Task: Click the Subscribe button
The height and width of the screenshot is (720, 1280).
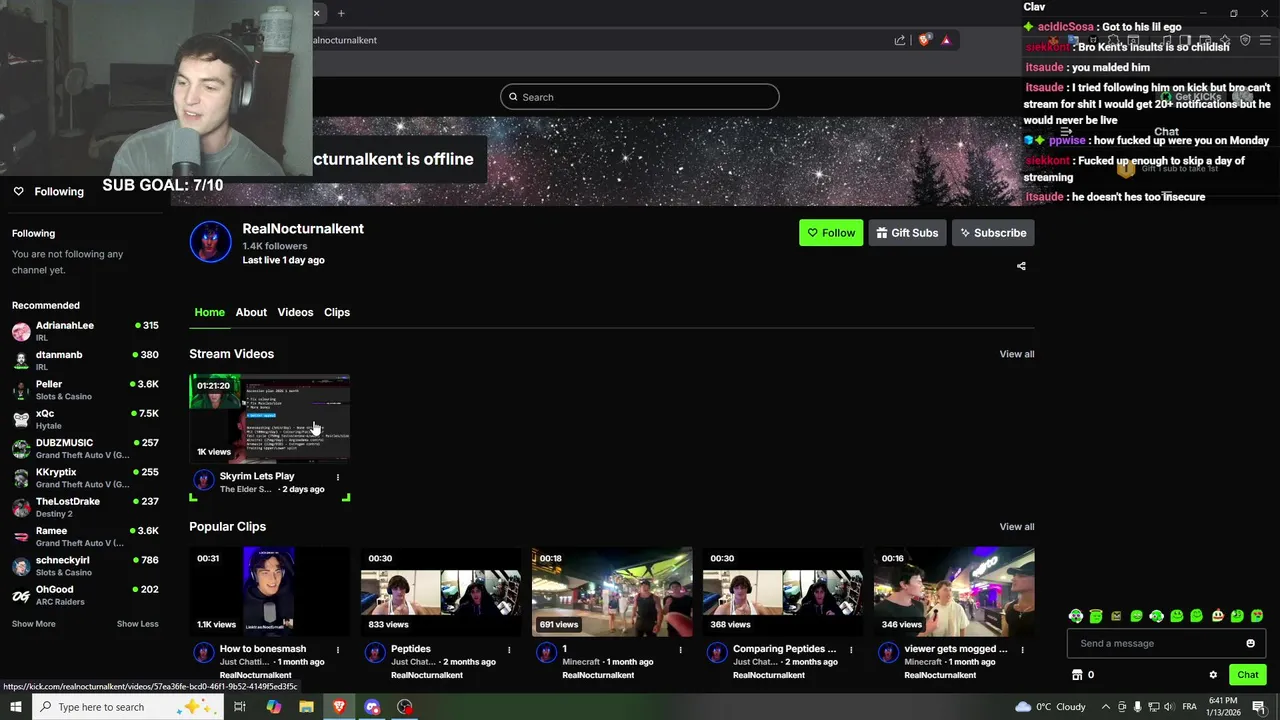Action: pos(993,233)
